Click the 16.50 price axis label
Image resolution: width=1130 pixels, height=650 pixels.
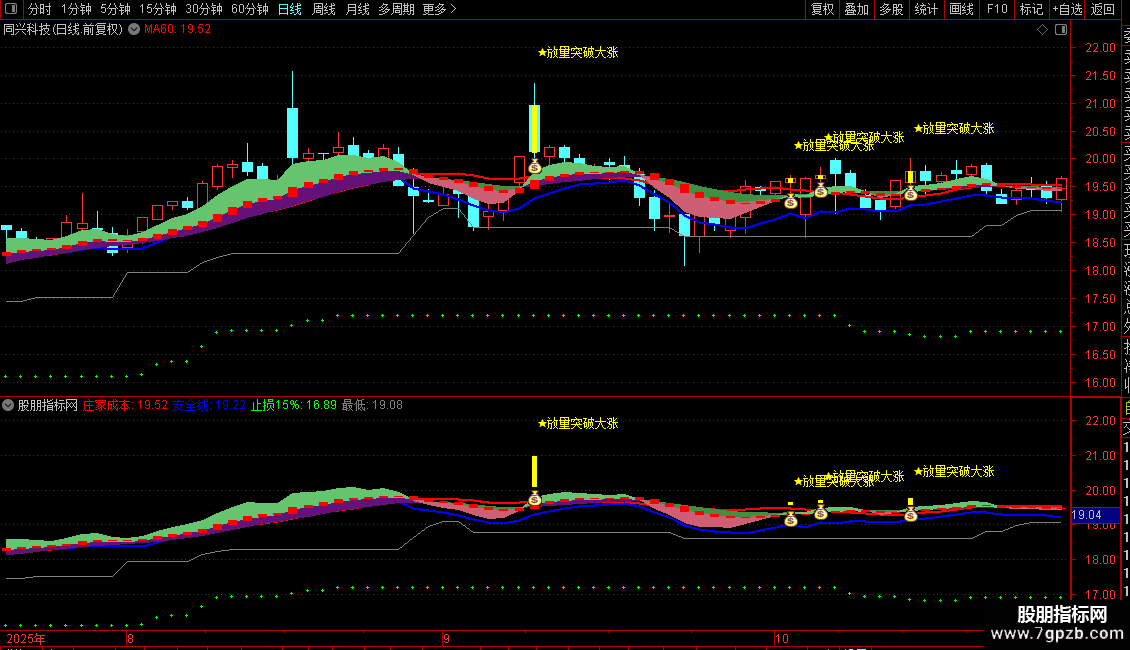(1100, 355)
